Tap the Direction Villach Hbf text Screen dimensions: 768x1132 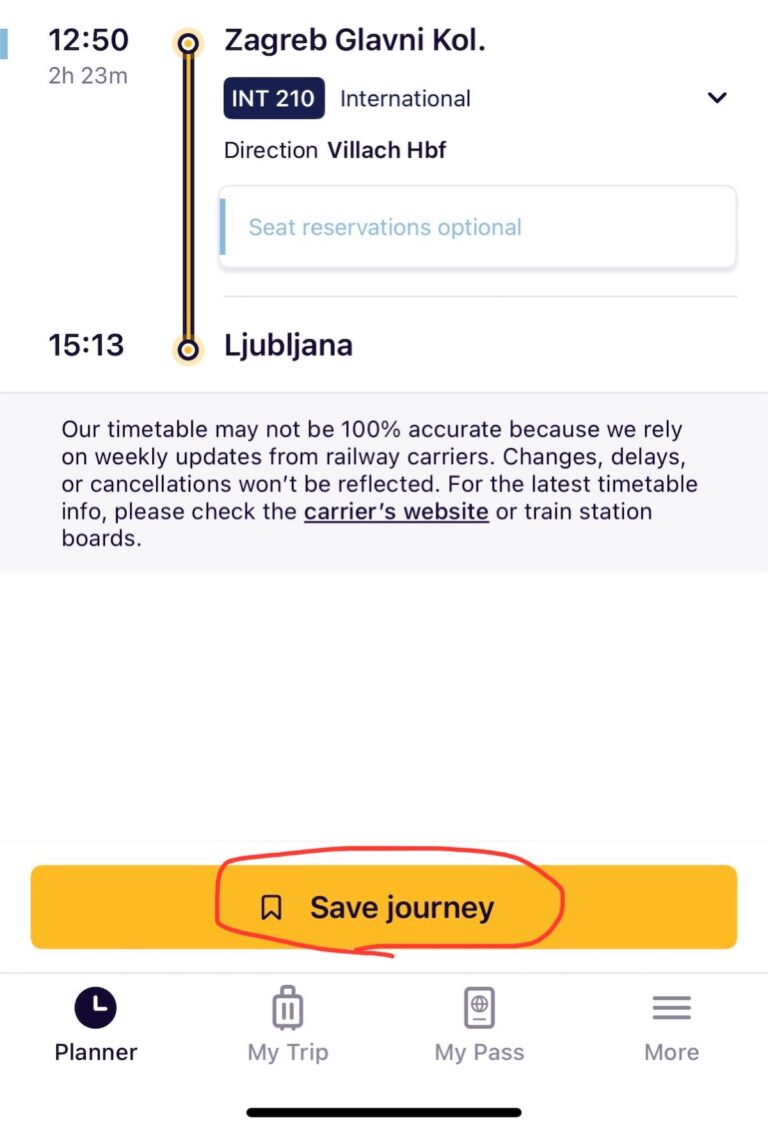click(335, 150)
